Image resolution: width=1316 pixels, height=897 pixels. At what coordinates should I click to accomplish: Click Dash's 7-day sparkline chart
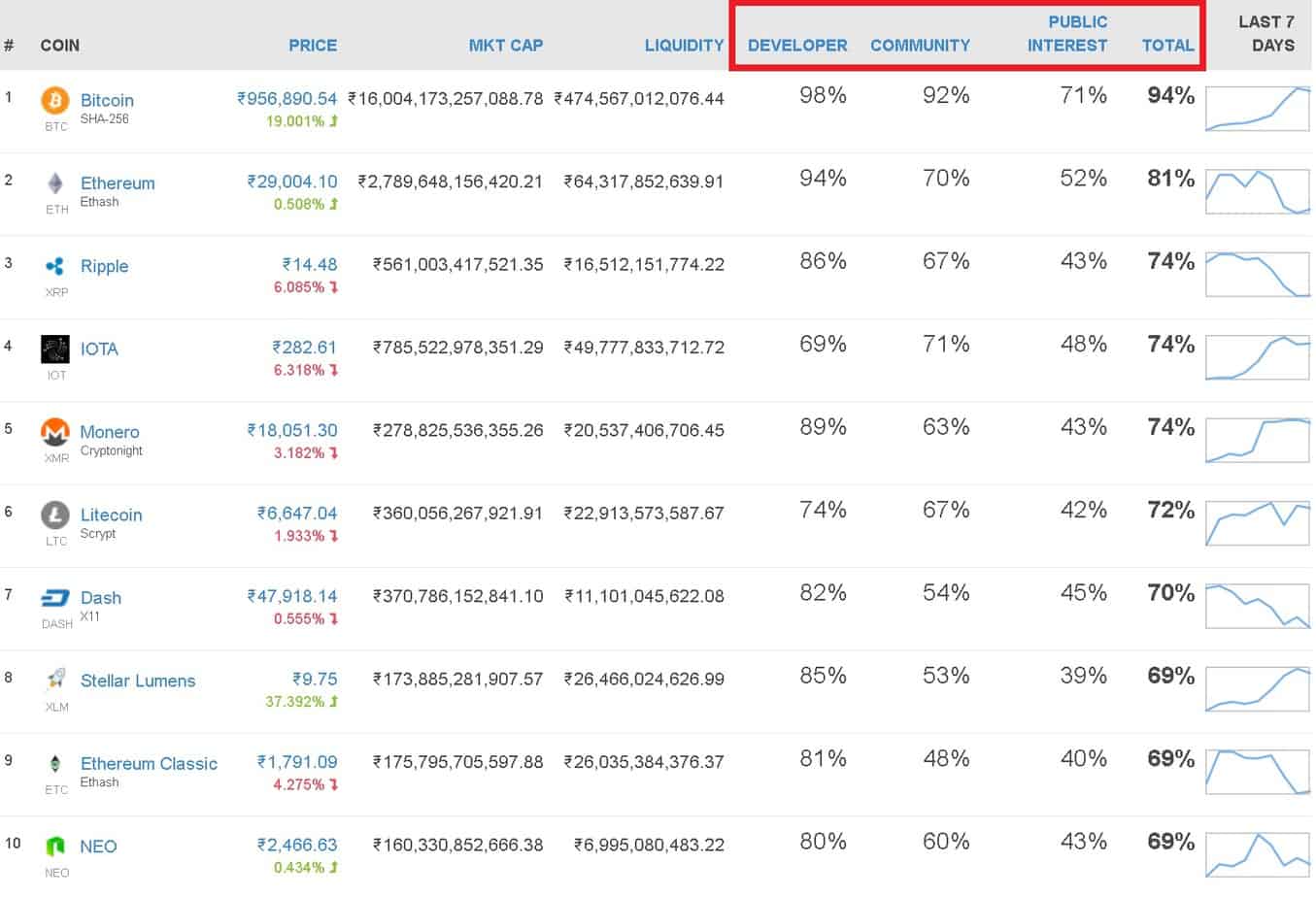pyautogui.click(x=1258, y=607)
